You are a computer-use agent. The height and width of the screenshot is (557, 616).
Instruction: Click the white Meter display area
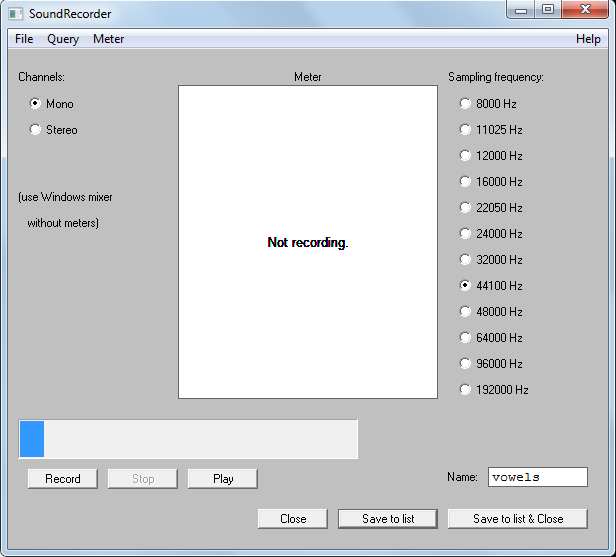pos(308,242)
